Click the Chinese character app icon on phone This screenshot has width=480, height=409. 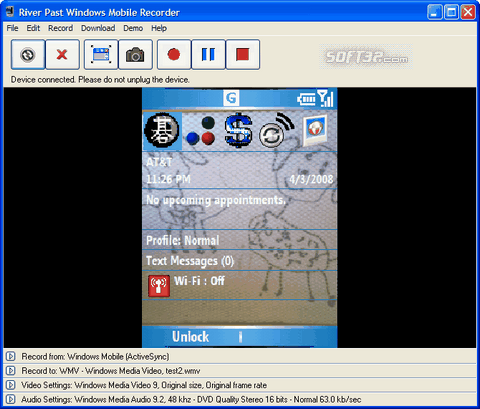click(162, 130)
